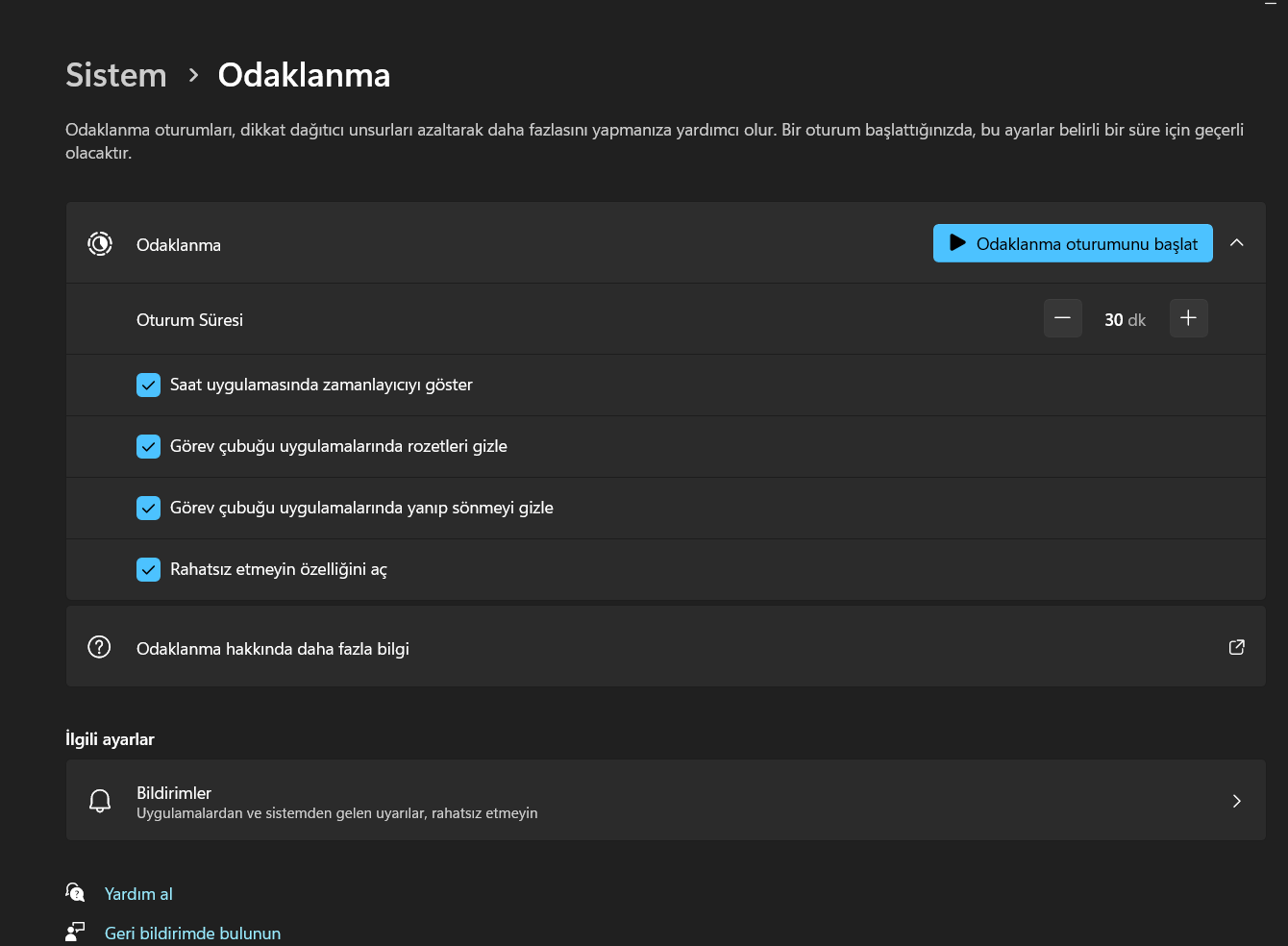The width and height of the screenshot is (1288, 946).
Task: Click the Odaklanma focus icon
Action: click(100, 244)
